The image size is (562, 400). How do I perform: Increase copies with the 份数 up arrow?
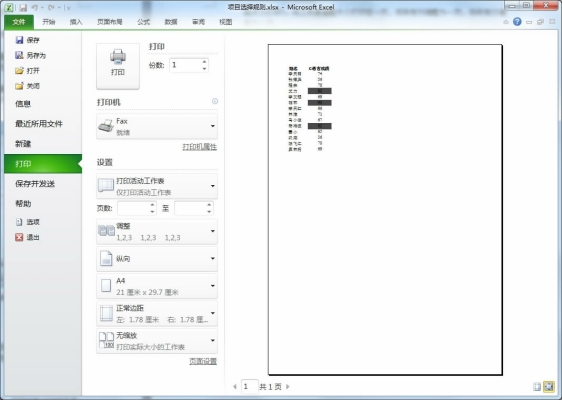[x=204, y=62]
